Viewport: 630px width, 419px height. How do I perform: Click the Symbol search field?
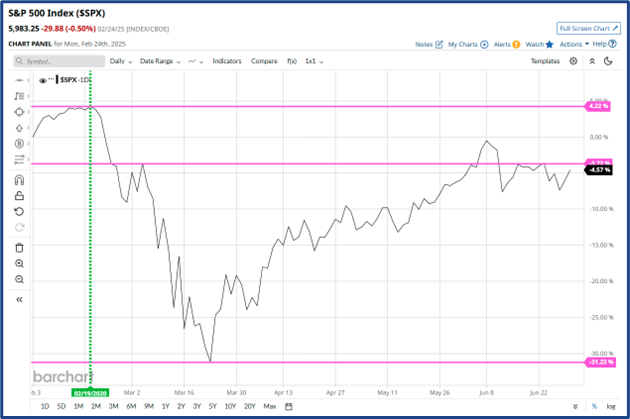coord(60,61)
